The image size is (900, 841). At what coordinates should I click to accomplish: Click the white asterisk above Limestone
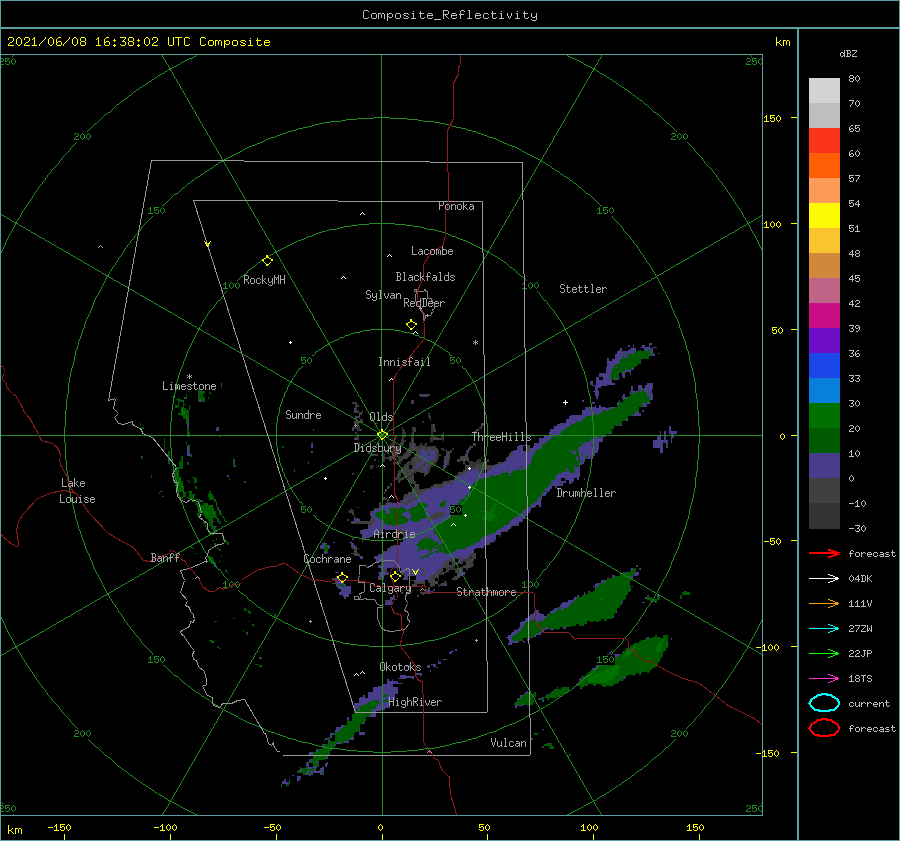[x=189, y=377]
